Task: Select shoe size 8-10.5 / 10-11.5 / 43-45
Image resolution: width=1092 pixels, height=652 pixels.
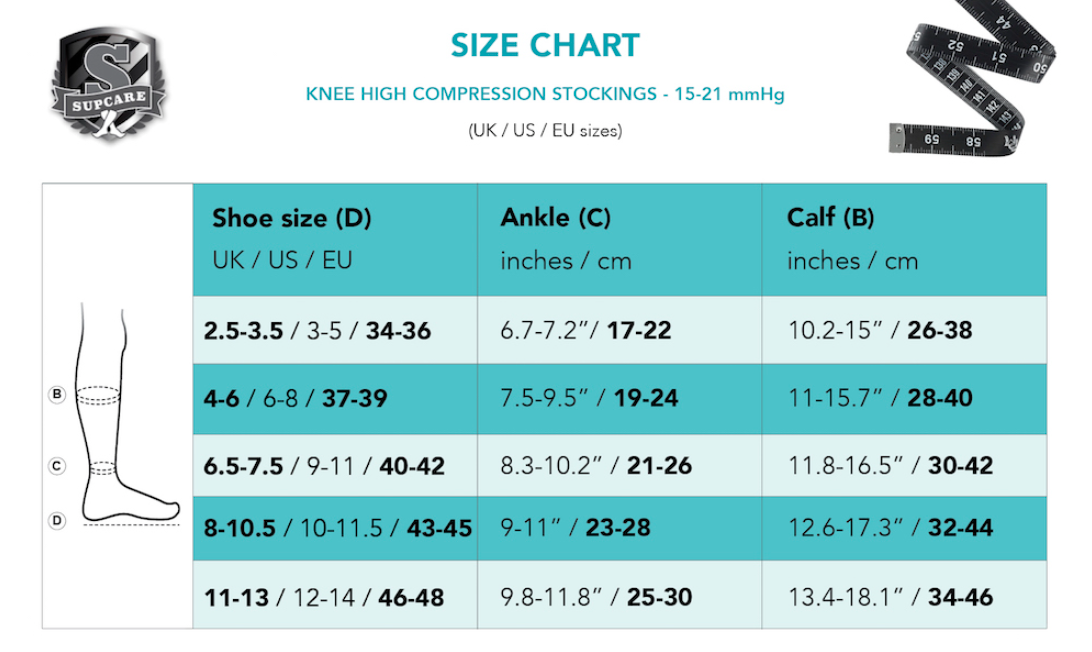Action: click(x=337, y=528)
